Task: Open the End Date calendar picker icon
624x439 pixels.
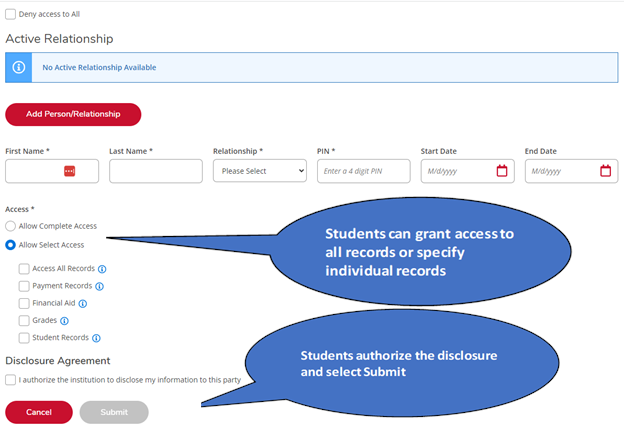Action: pyautogui.click(x=605, y=171)
